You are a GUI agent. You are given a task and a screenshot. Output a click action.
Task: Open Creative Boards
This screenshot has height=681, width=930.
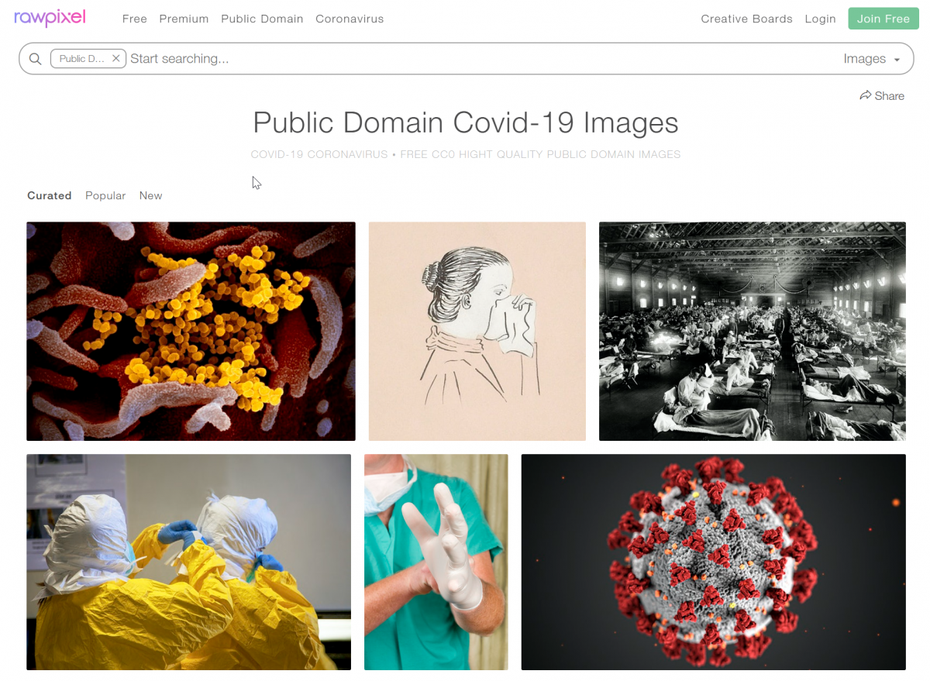(746, 19)
